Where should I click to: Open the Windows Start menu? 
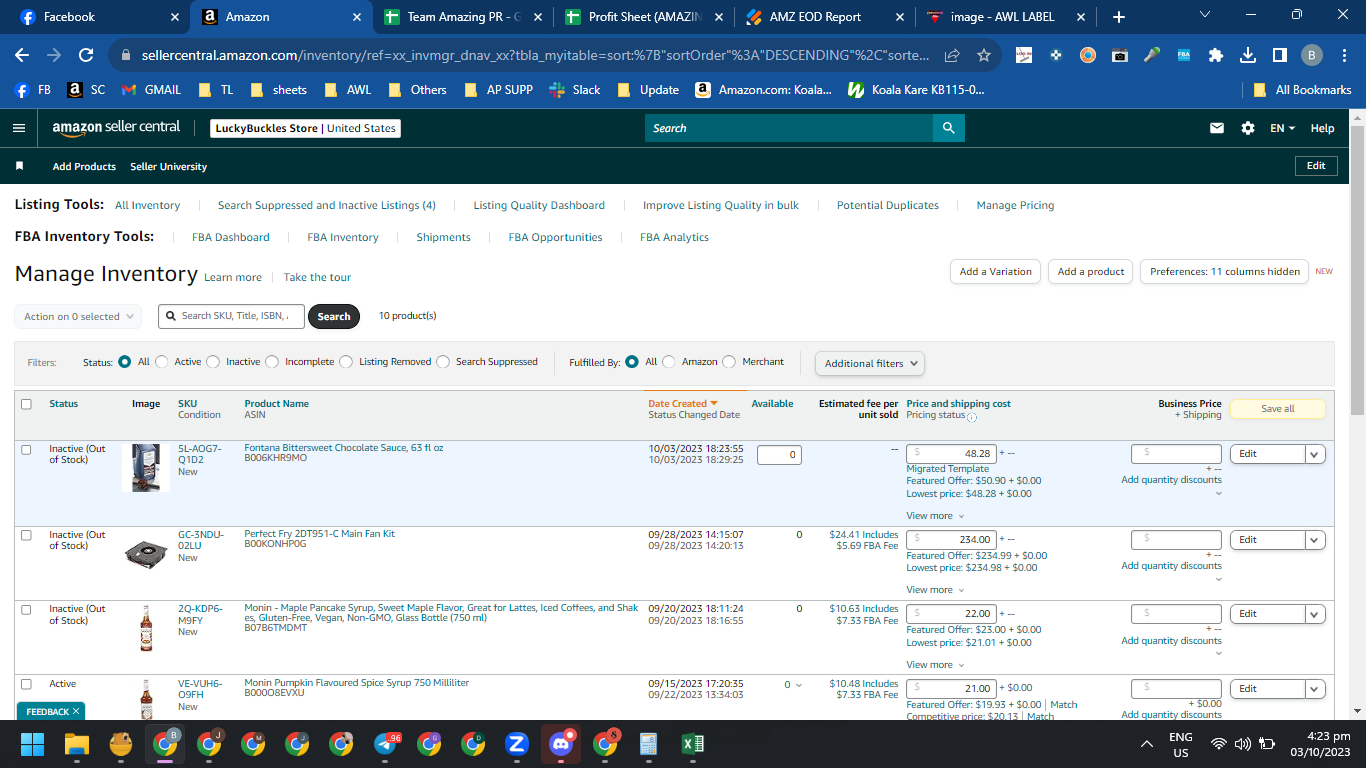coord(33,744)
